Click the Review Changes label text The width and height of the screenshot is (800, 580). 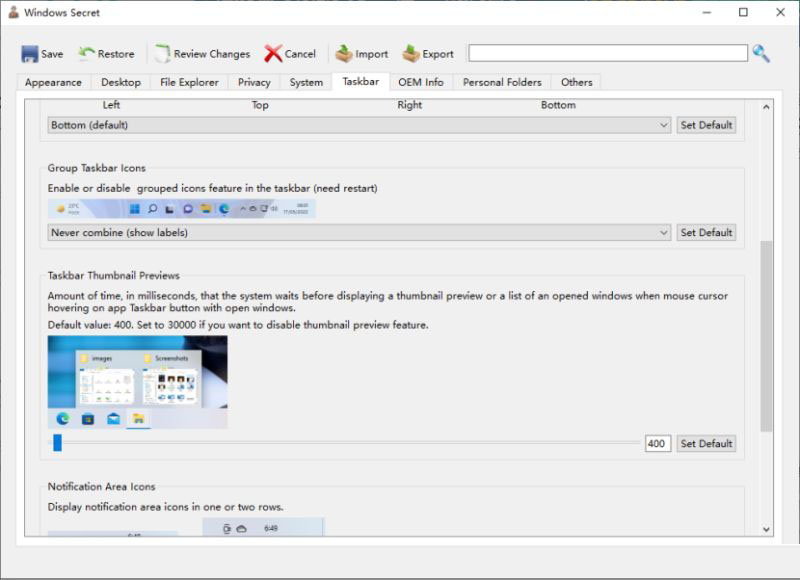tap(212, 54)
